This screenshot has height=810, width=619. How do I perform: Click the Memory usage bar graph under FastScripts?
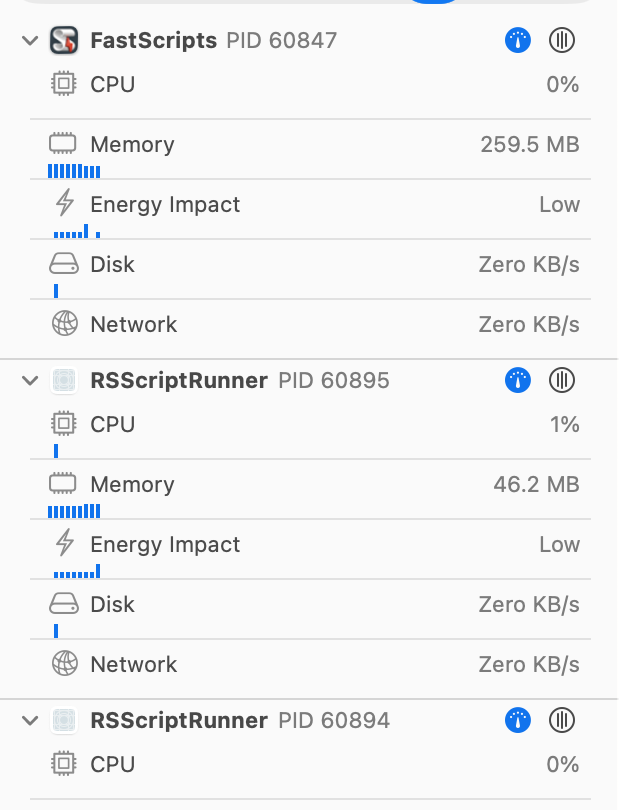point(74,171)
